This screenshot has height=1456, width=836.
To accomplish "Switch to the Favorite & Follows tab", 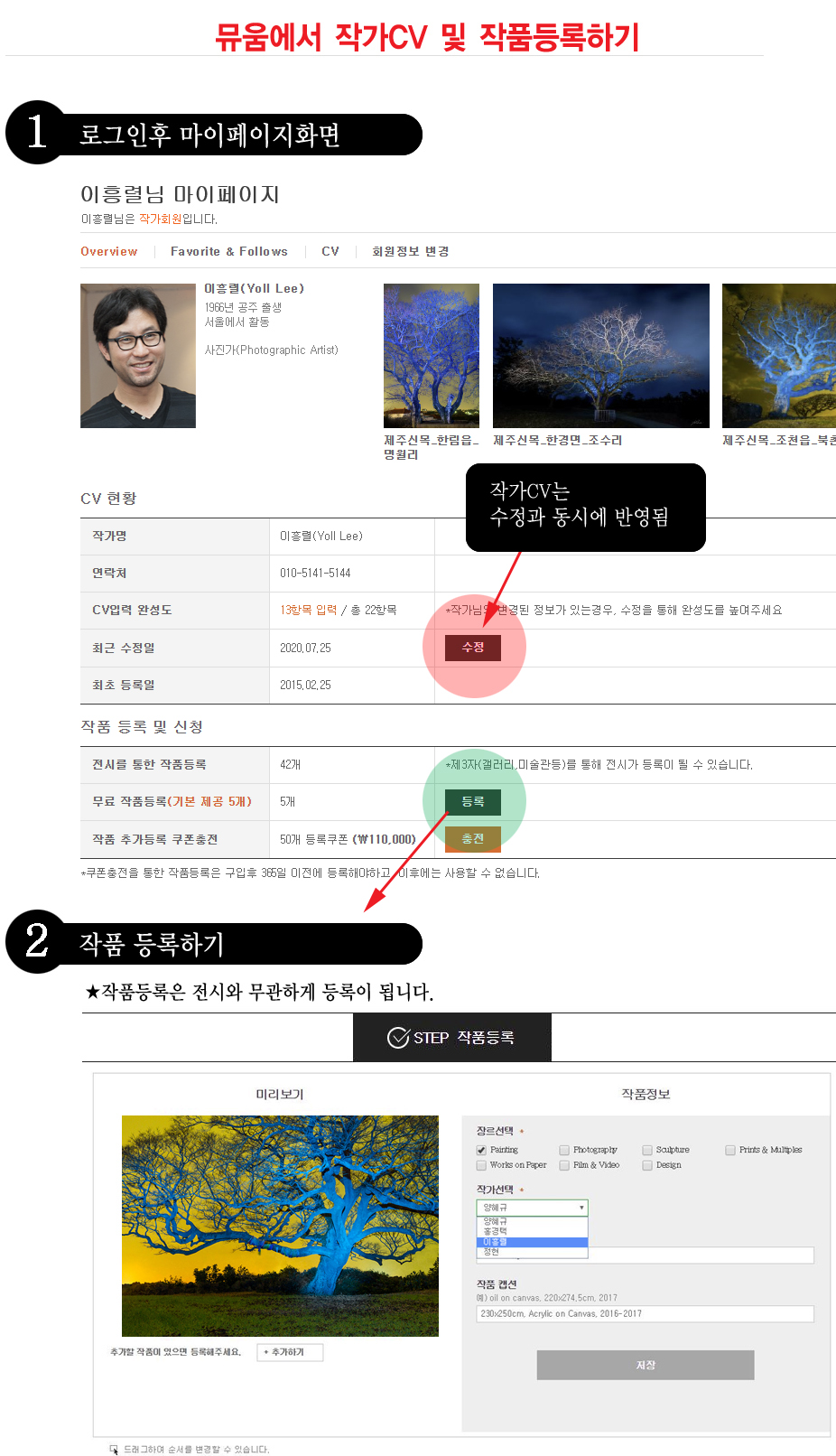I will (229, 252).
